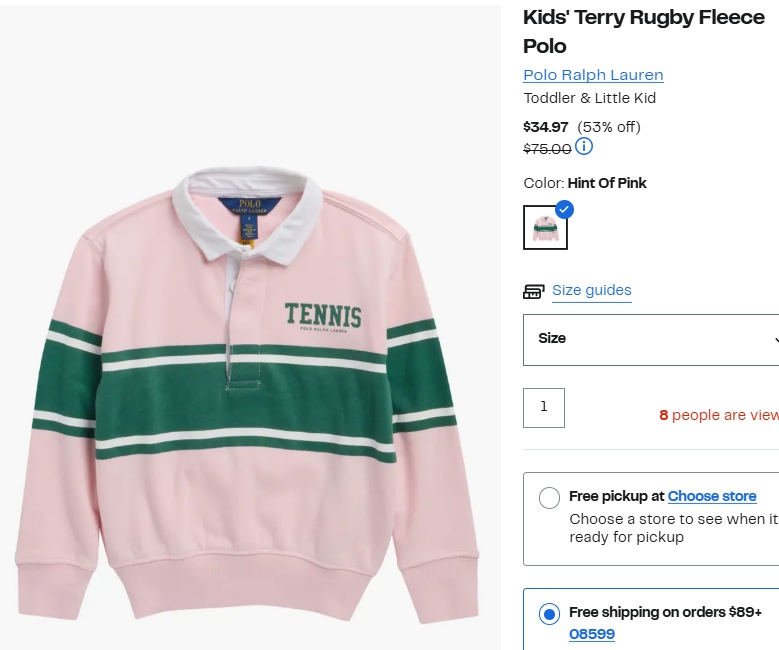Screen dimensions: 779x650
Task: Open the Size guides link
Action: 591,290
